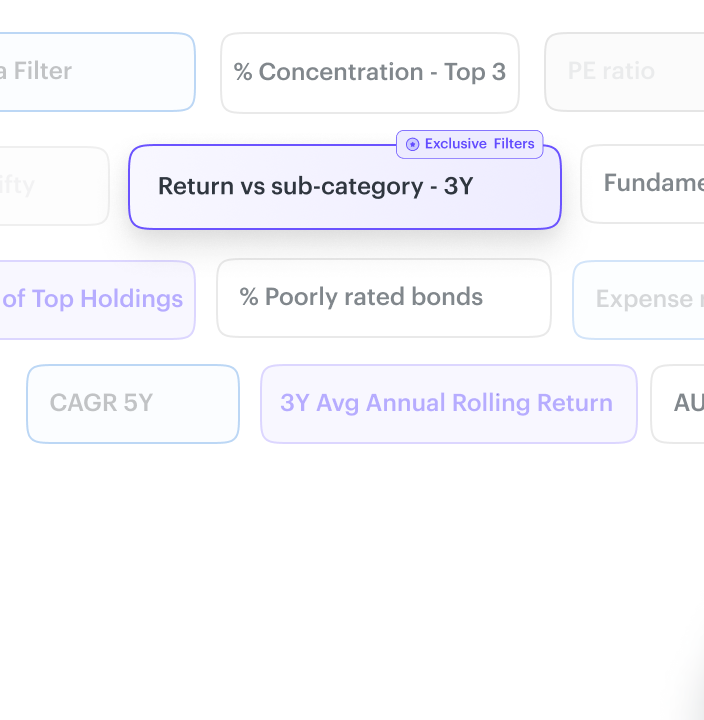Open the Expense ratio filter chip
The width and height of the screenshot is (704, 720).
(x=640, y=300)
